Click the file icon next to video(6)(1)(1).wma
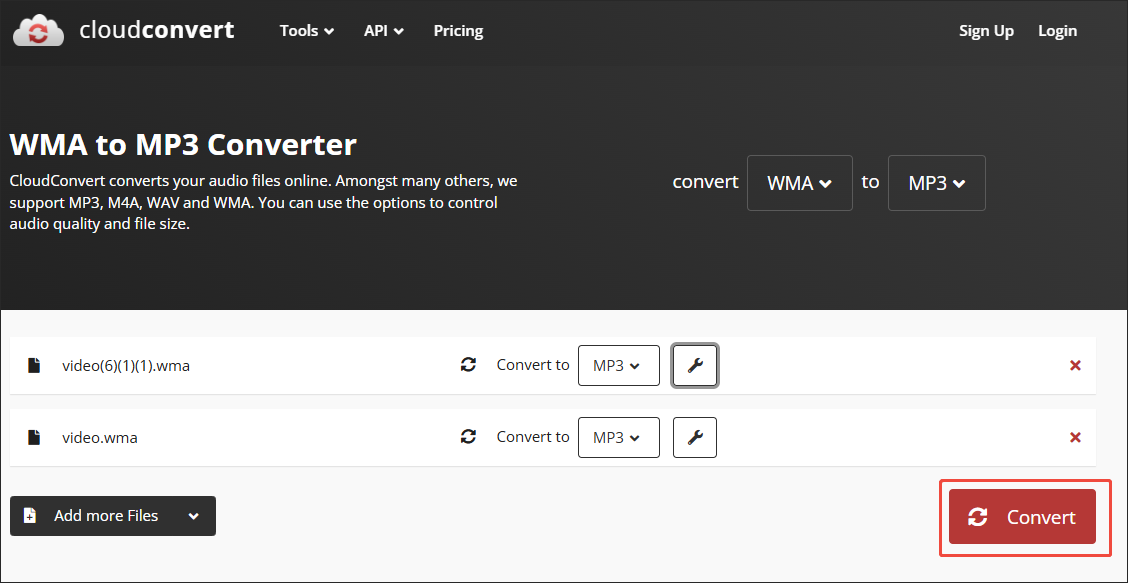 click(x=33, y=365)
